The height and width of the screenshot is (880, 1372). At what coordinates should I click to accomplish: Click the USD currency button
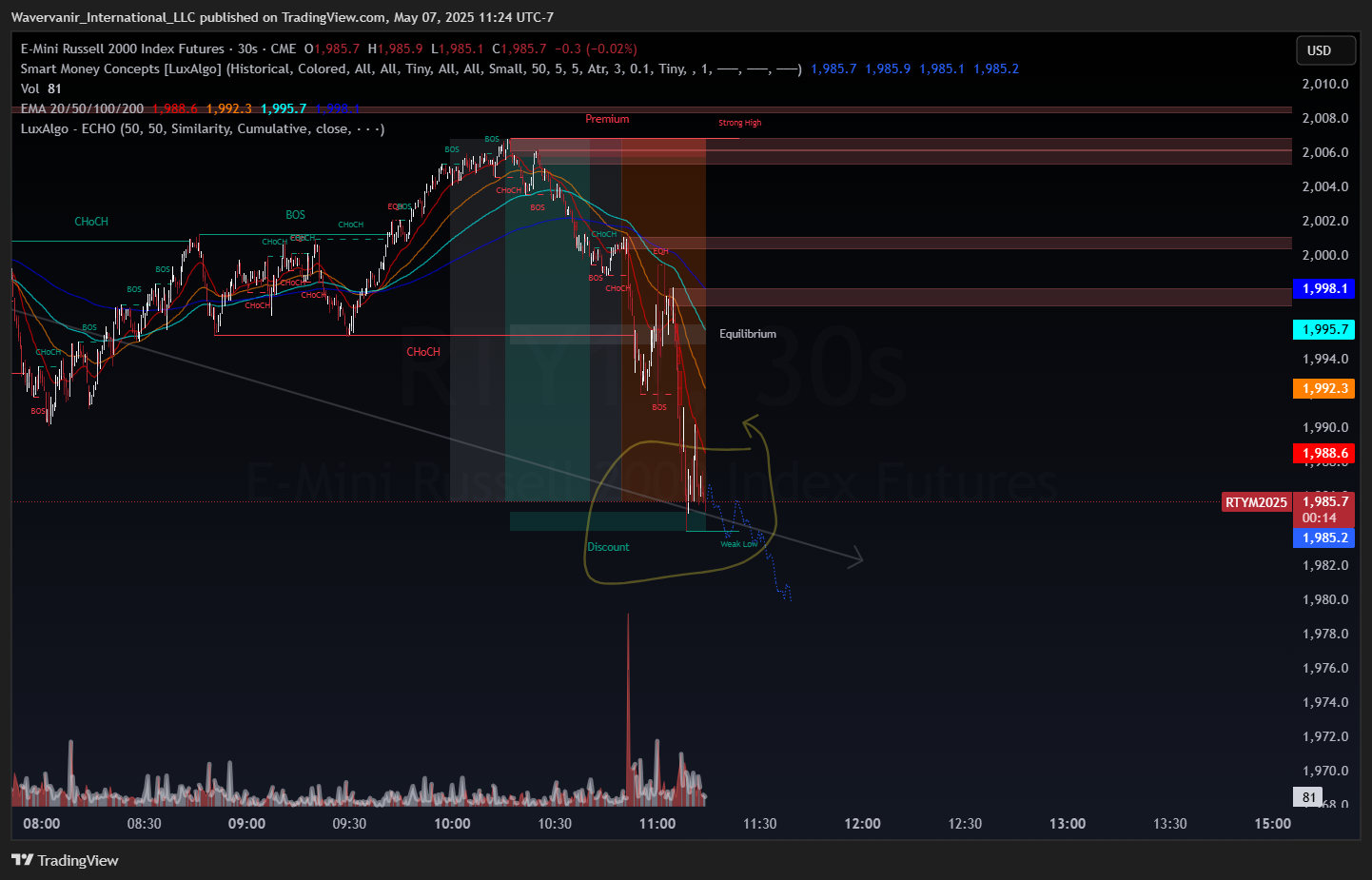point(1325,50)
